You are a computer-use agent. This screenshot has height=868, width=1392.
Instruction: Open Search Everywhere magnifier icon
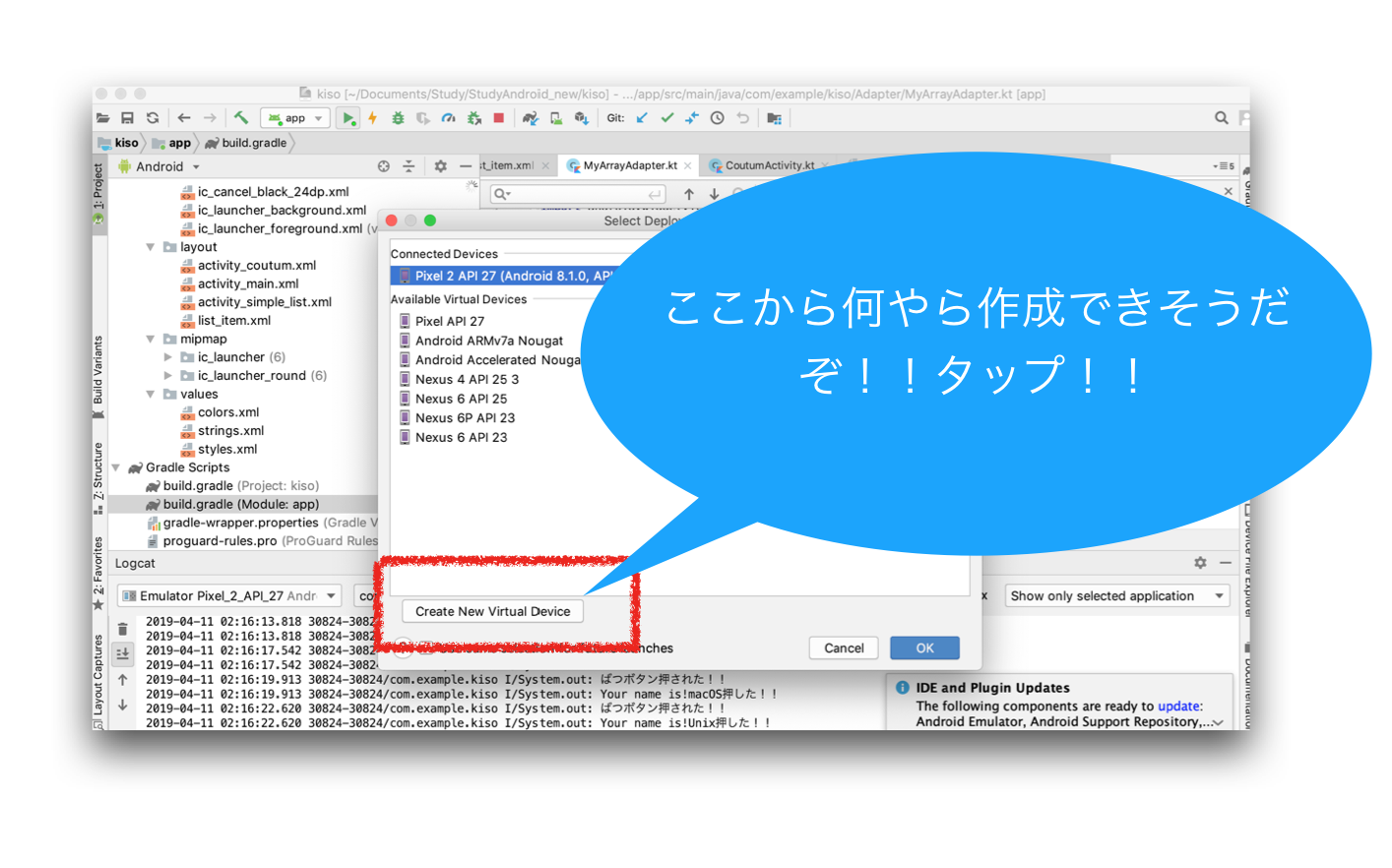[1221, 118]
